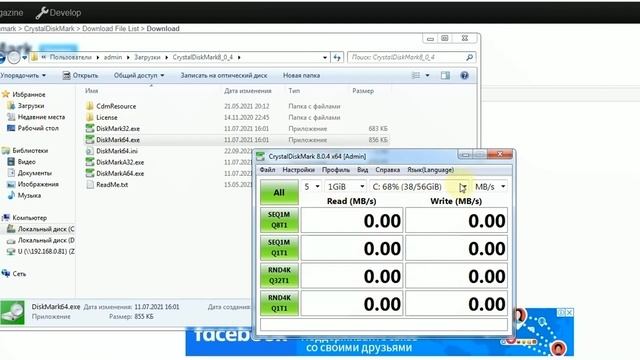Open the Профиль menu in CrystalDiskMark
640x360 pixels.
[336, 170]
